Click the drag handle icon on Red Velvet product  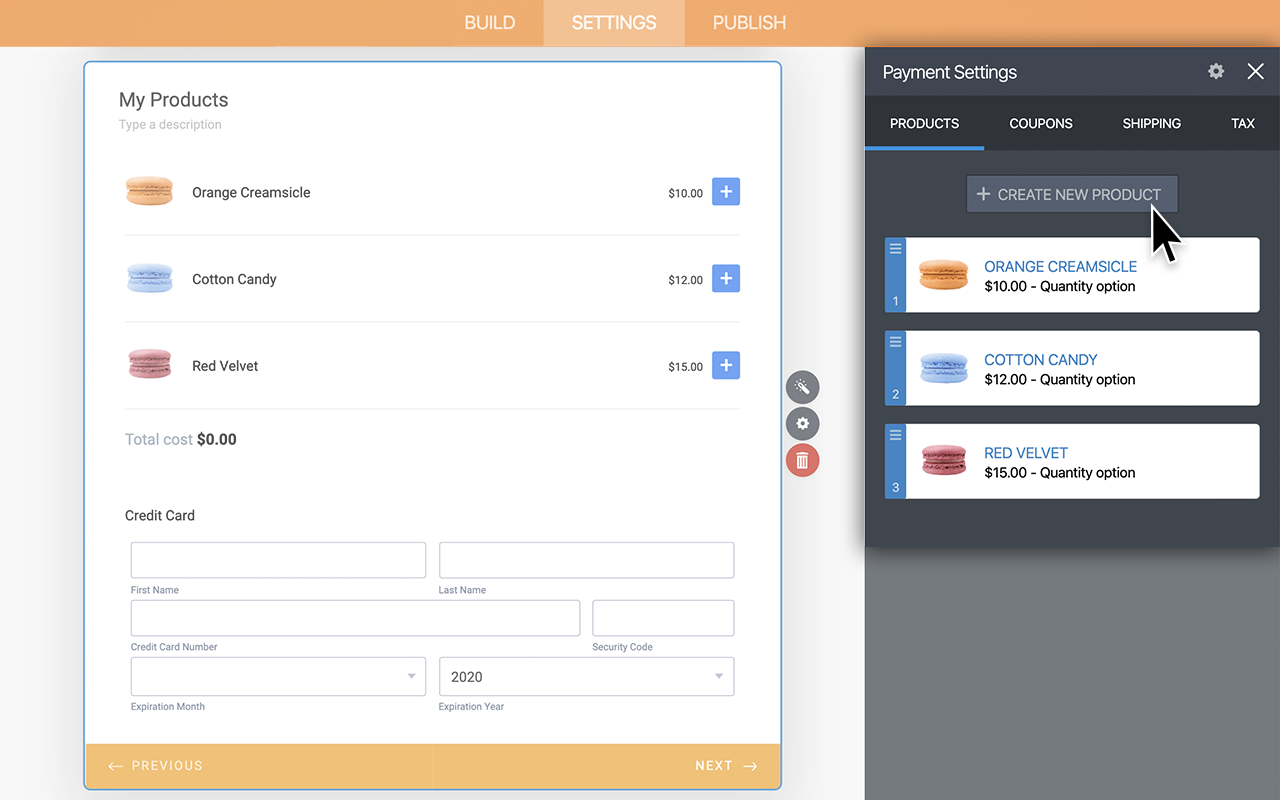click(x=894, y=433)
